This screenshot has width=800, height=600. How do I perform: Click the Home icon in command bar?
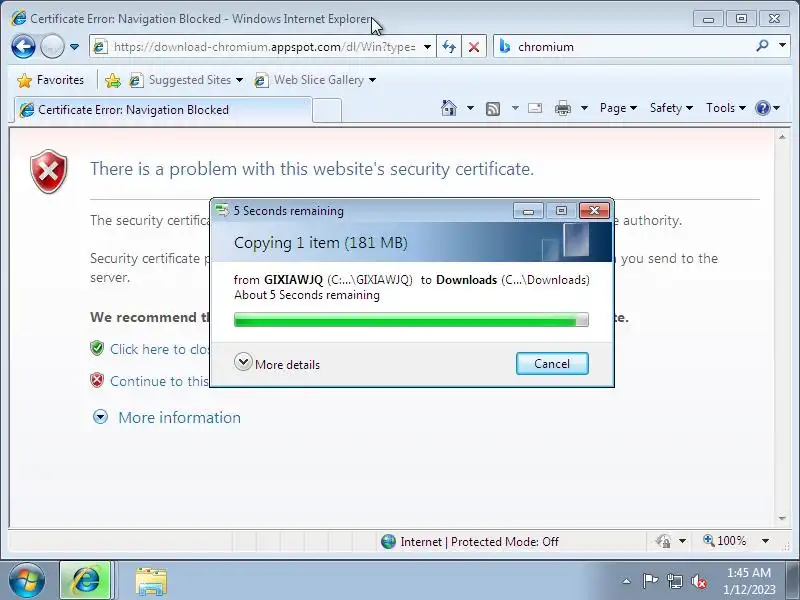pyautogui.click(x=449, y=108)
